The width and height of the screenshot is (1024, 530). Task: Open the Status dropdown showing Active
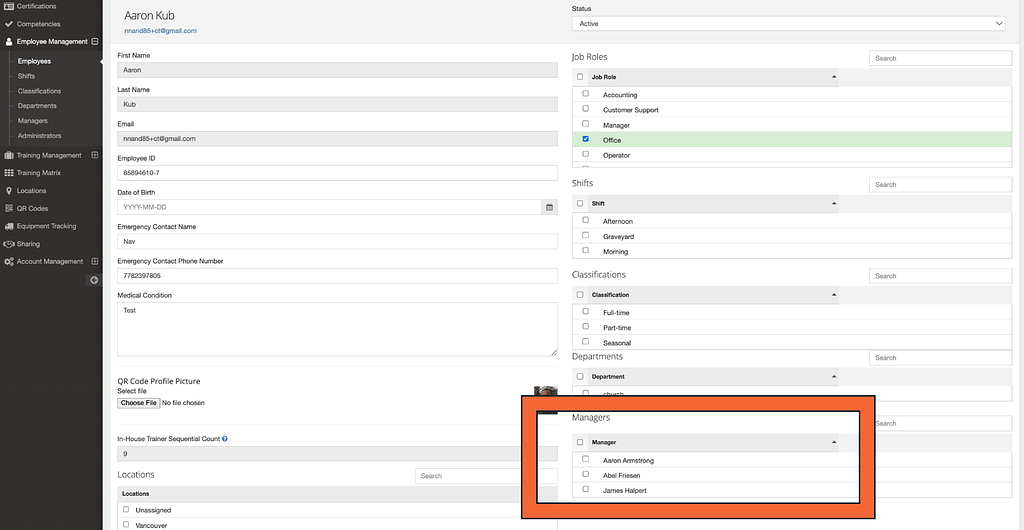788,23
